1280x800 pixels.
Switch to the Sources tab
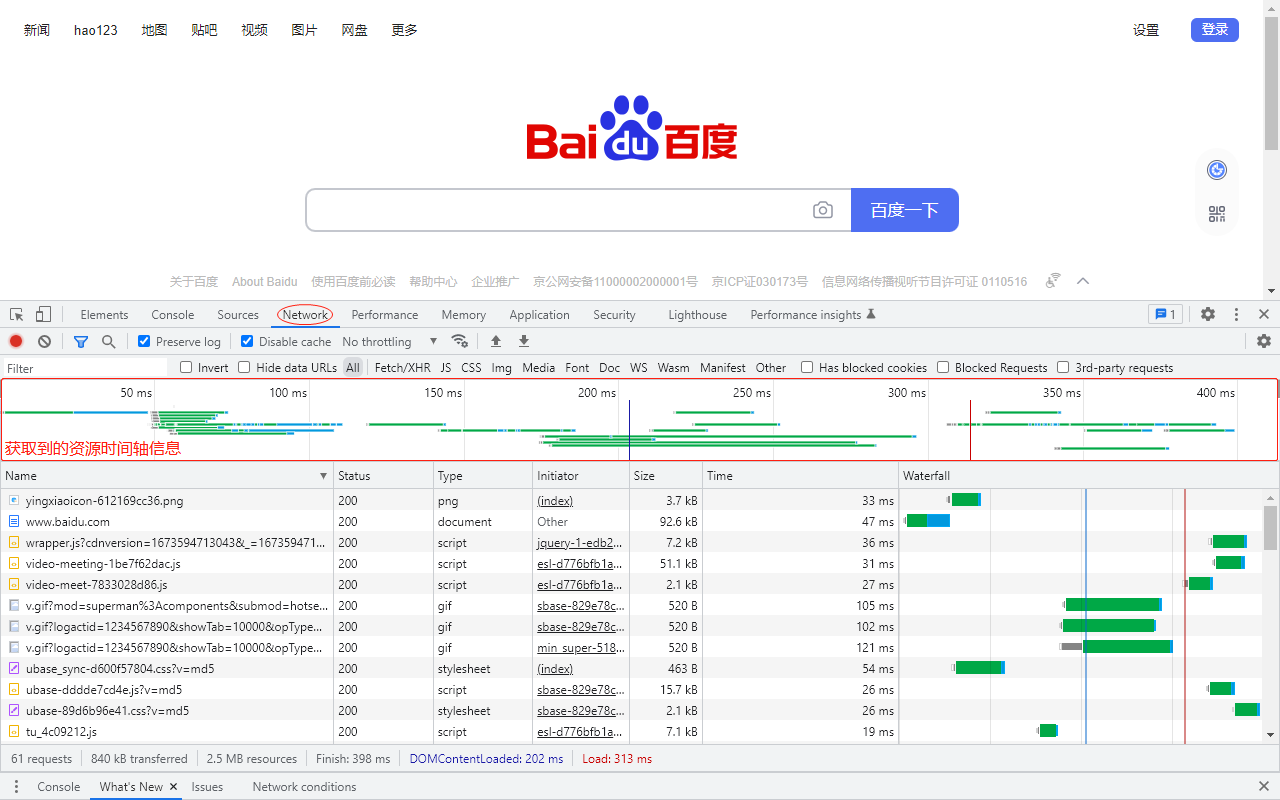[238, 314]
